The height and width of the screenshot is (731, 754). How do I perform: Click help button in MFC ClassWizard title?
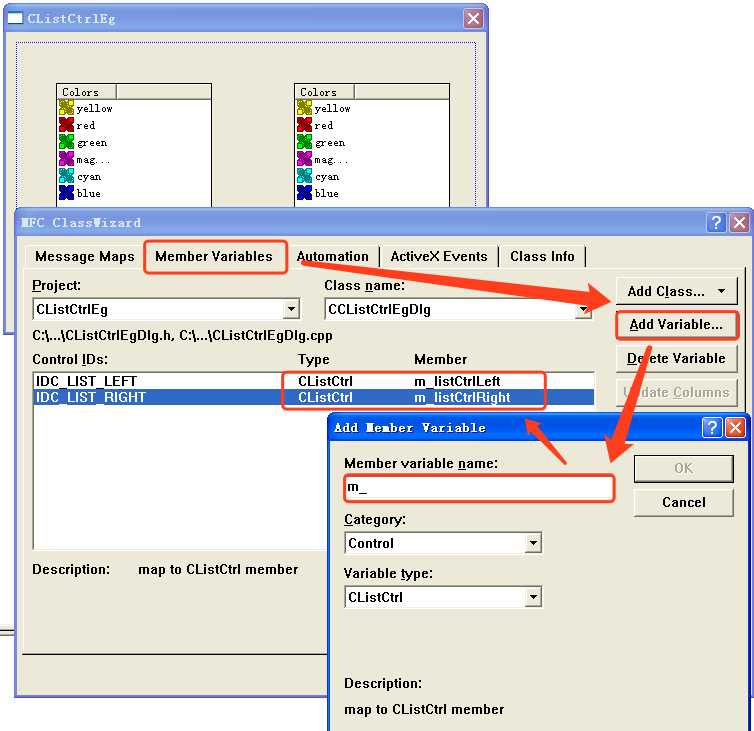(716, 223)
